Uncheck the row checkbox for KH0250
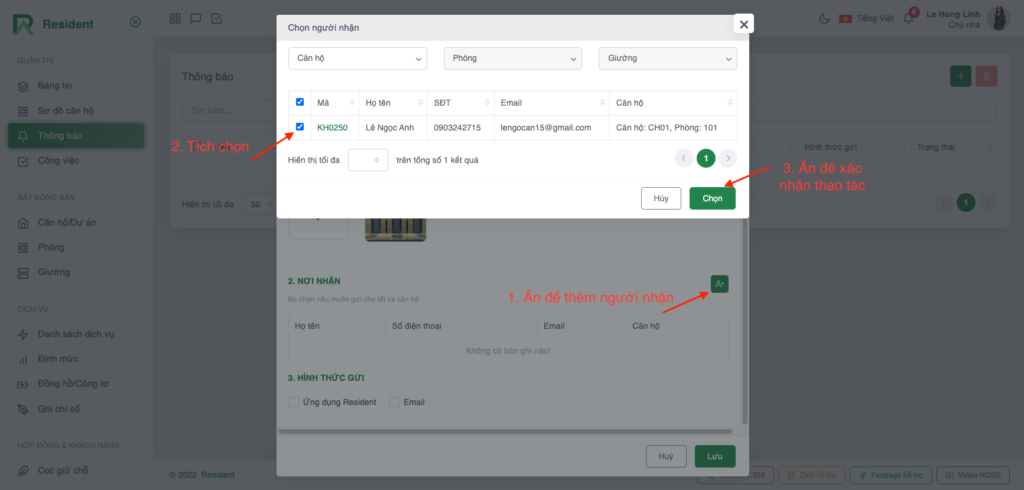This screenshot has width=1024, height=490. point(300,127)
